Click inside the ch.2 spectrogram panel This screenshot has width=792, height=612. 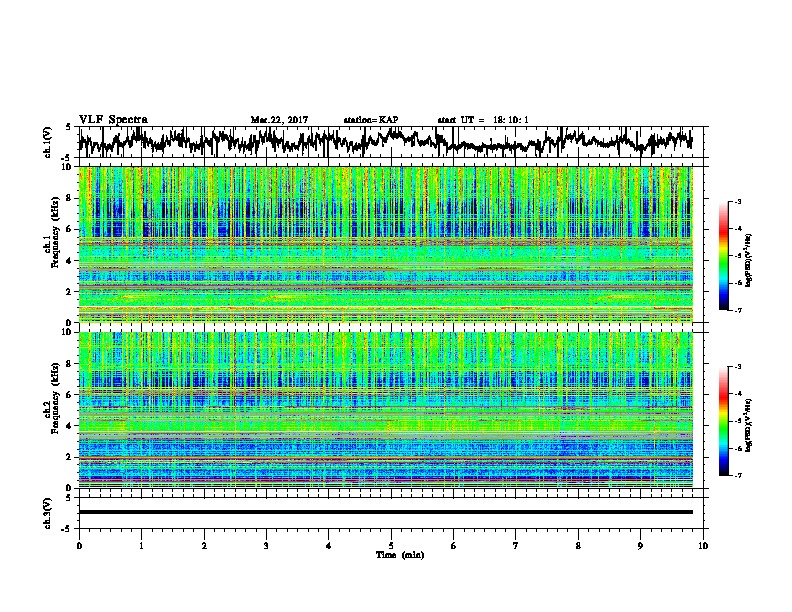[385, 410]
